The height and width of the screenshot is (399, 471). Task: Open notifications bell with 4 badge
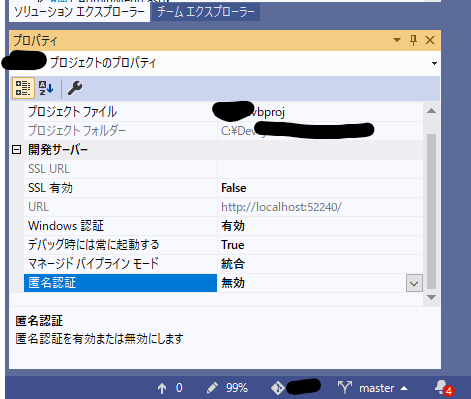pos(444,388)
